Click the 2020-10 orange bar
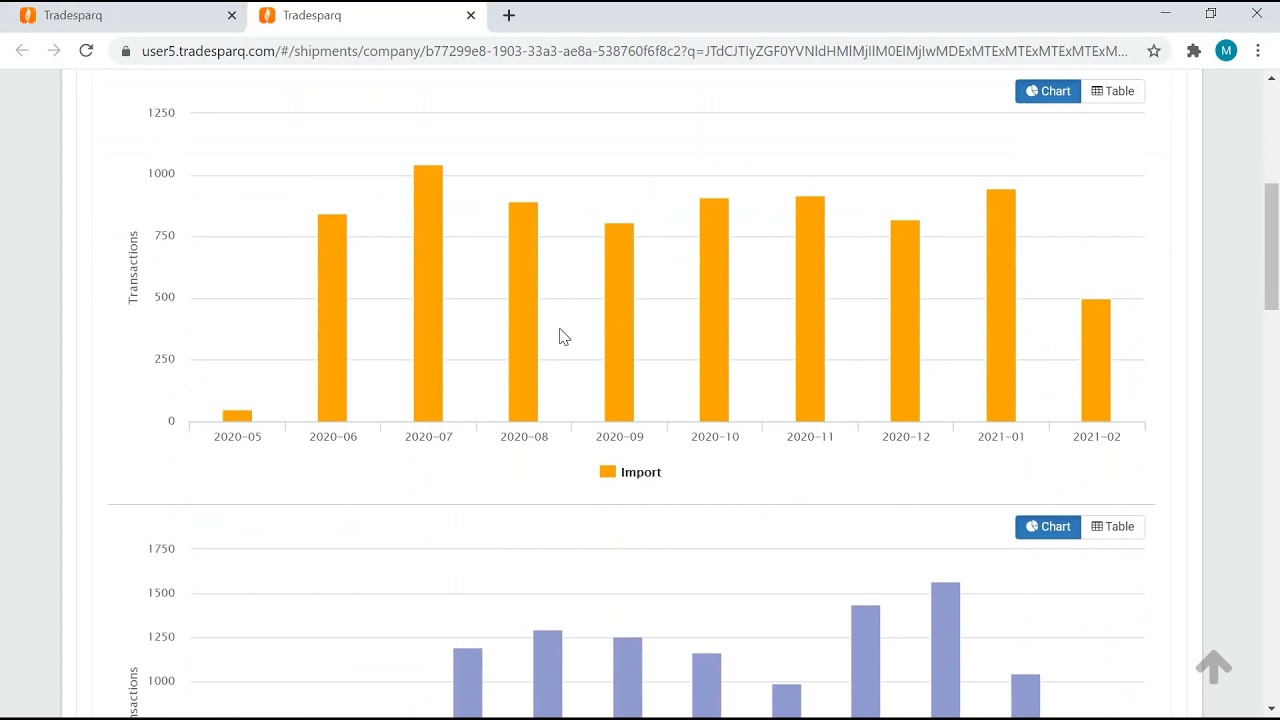Viewport: 1280px width, 720px height. 714,310
